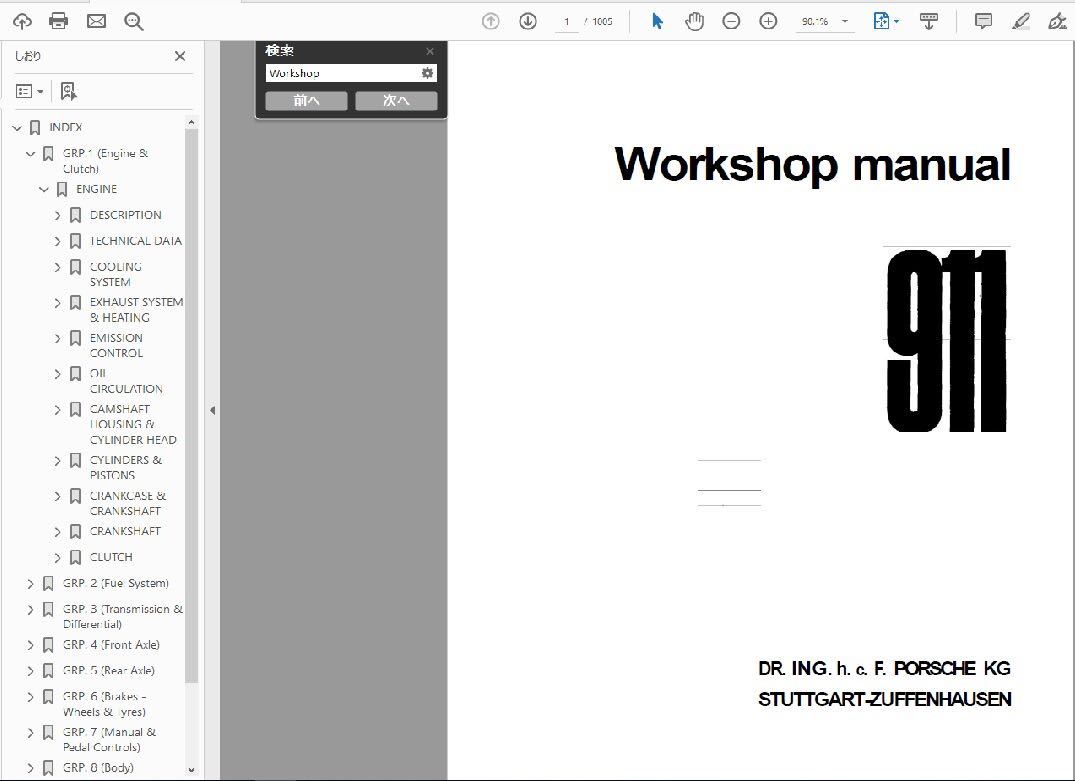Select the highlighter pen tool
This screenshot has width=1075, height=781.
[1021, 21]
